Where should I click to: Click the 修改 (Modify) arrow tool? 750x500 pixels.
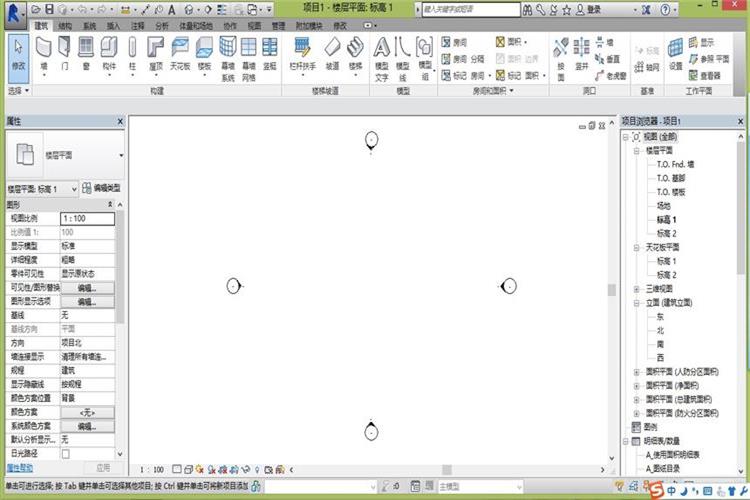(18, 56)
